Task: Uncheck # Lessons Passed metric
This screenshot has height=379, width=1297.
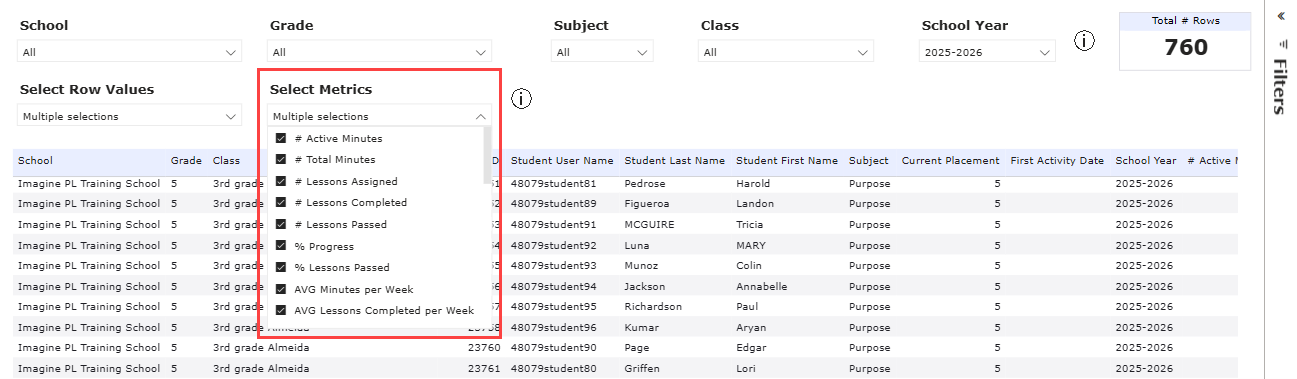Action: (281, 225)
